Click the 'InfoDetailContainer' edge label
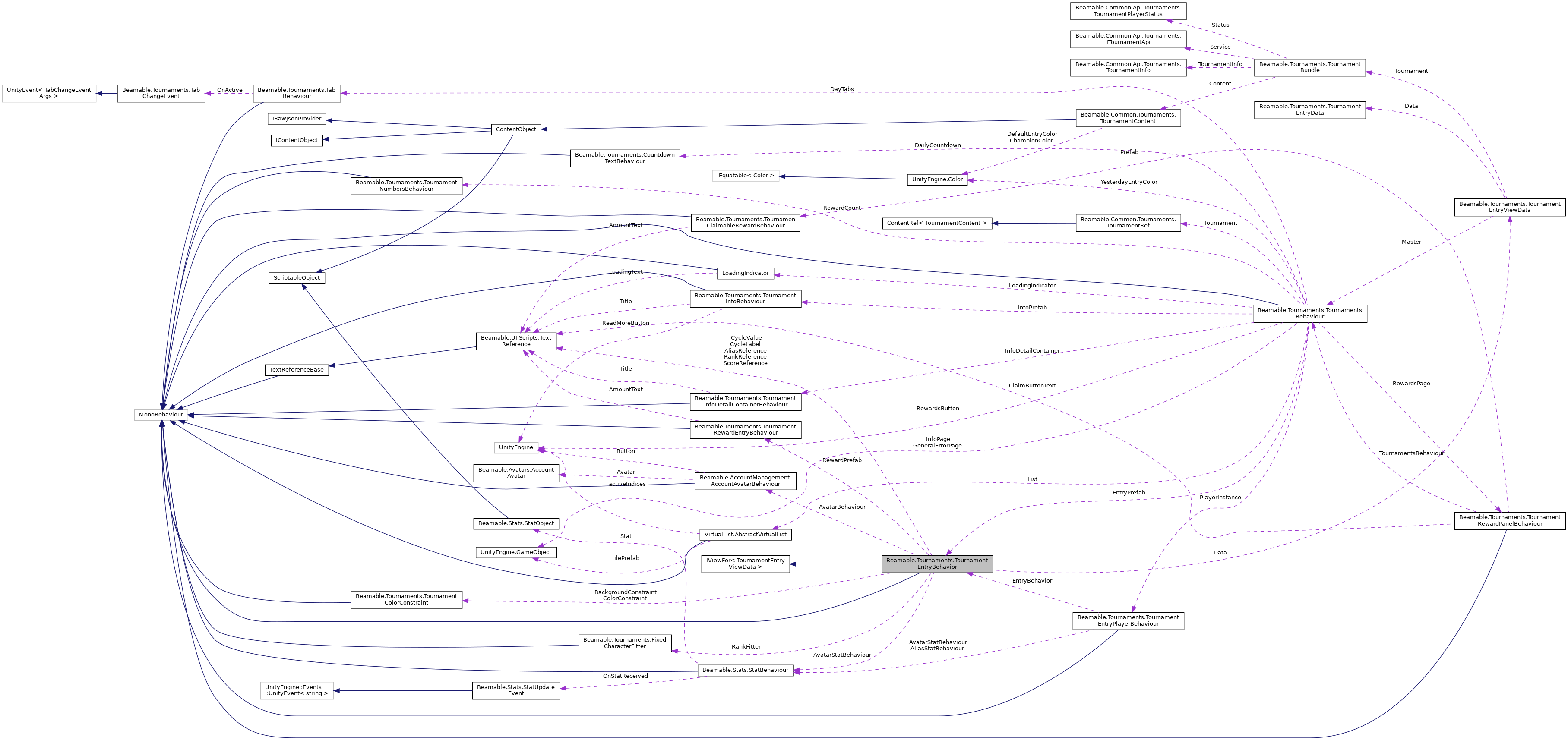1568x740 pixels. click(x=1032, y=350)
